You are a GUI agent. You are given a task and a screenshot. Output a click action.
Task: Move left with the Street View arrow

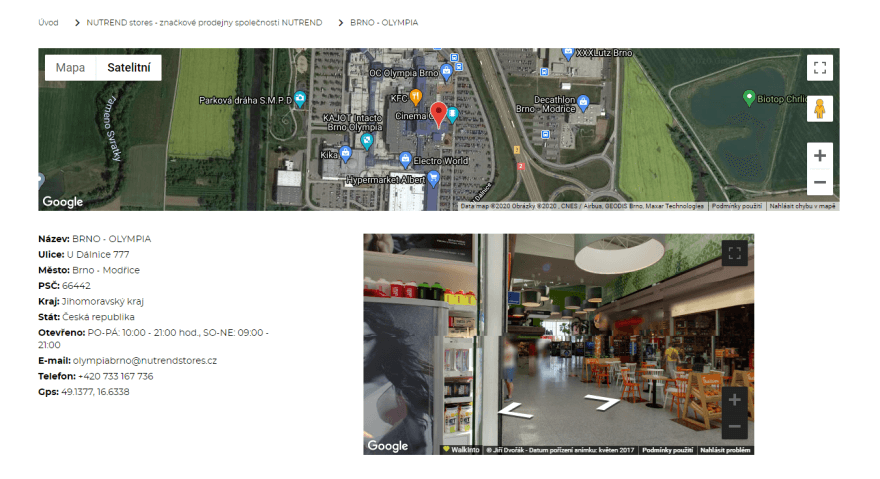515,410
